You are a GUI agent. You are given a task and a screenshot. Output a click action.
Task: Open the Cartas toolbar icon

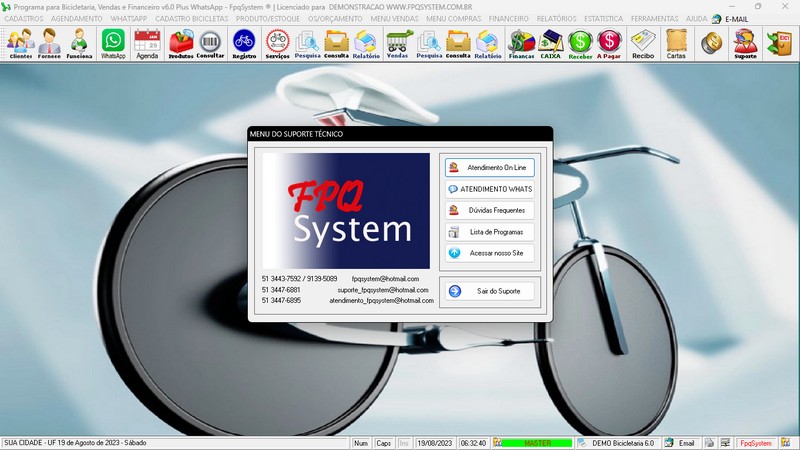676,43
